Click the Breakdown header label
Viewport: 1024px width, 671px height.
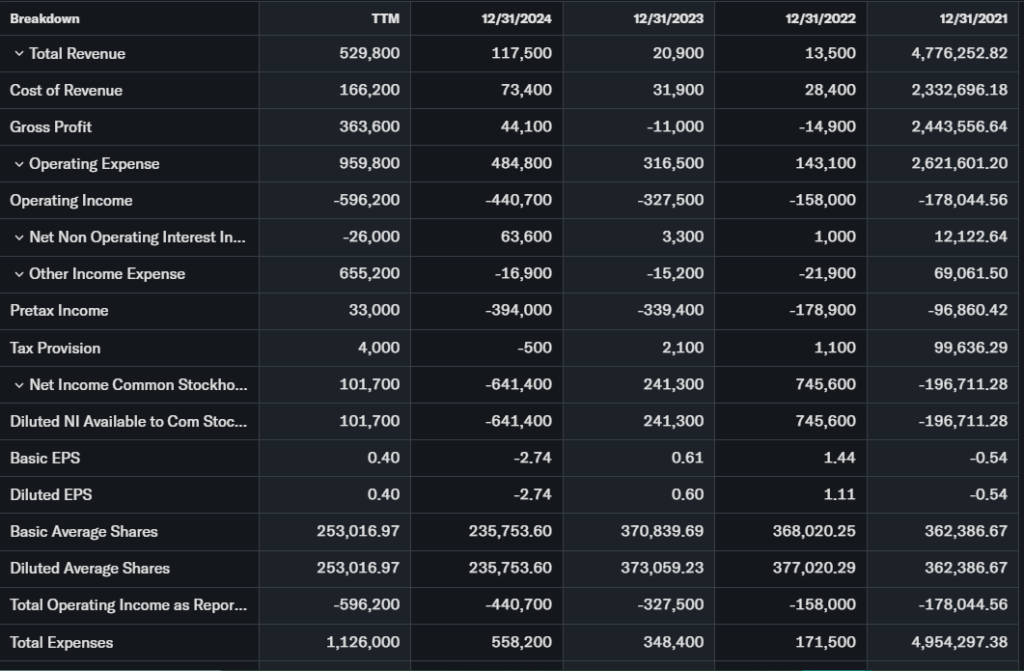(x=45, y=19)
